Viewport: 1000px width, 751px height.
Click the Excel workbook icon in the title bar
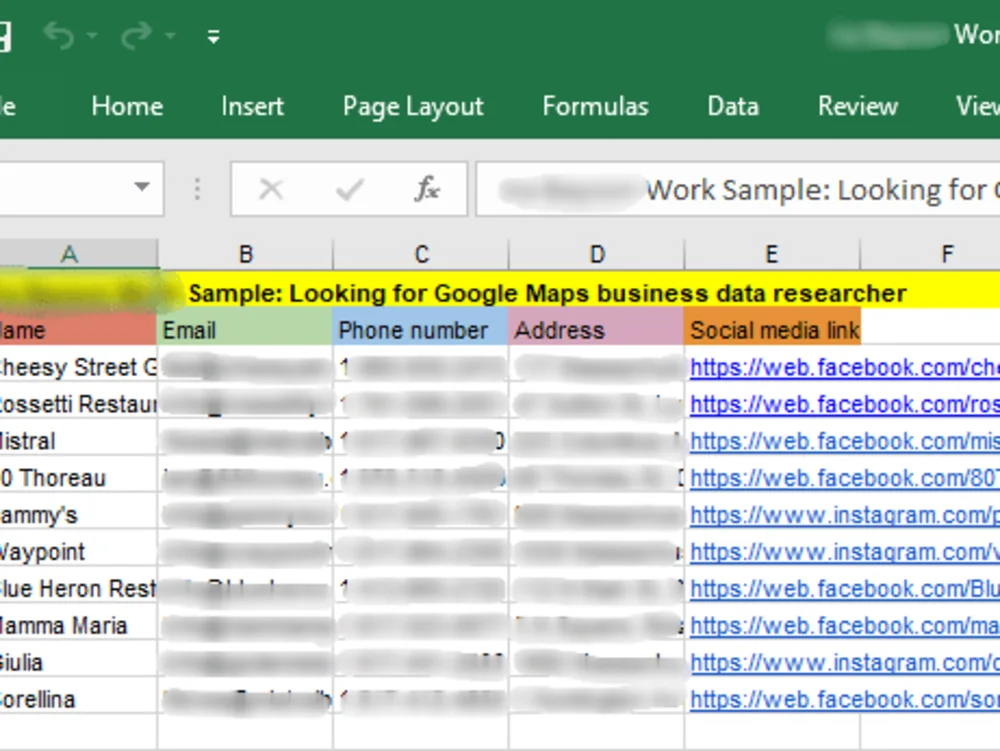[6, 35]
